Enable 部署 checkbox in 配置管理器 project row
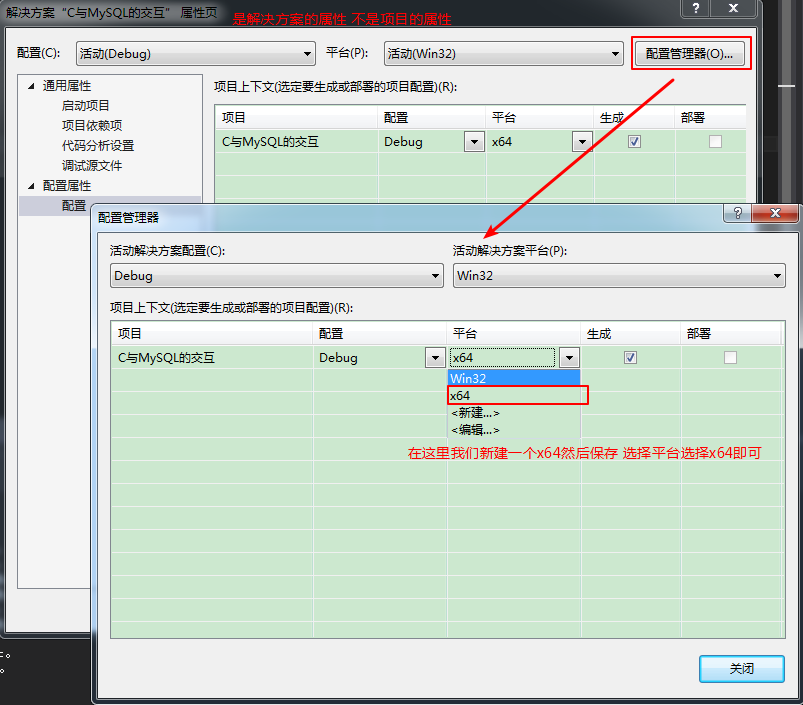This screenshot has height=705, width=803. tap(730, 357)
